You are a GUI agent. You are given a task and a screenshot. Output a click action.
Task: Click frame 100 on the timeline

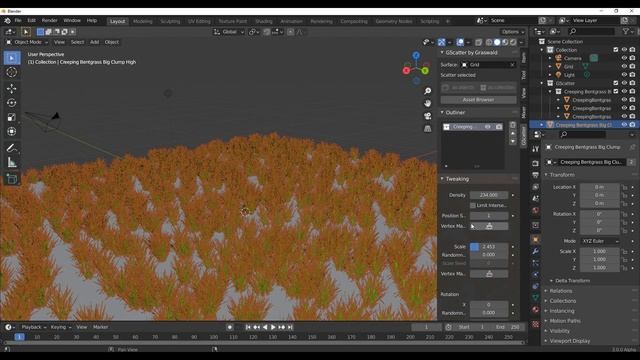213,337
